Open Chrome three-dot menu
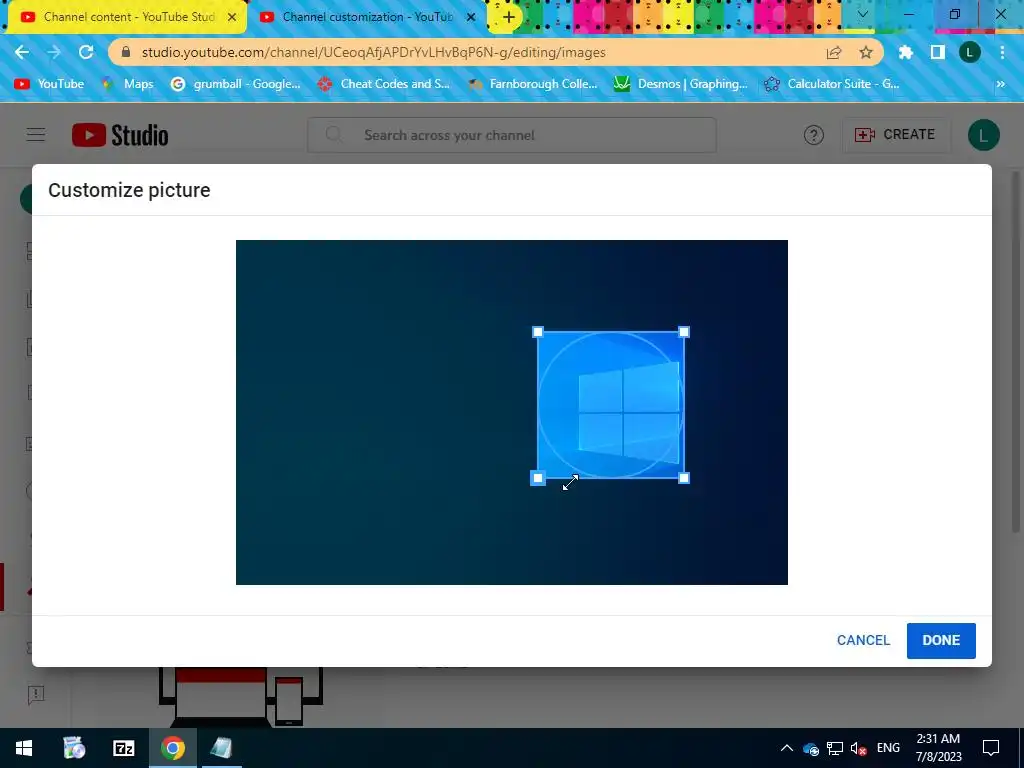Image resolution: width=1024 pixels, height=768 pixels. (1002, 52)
